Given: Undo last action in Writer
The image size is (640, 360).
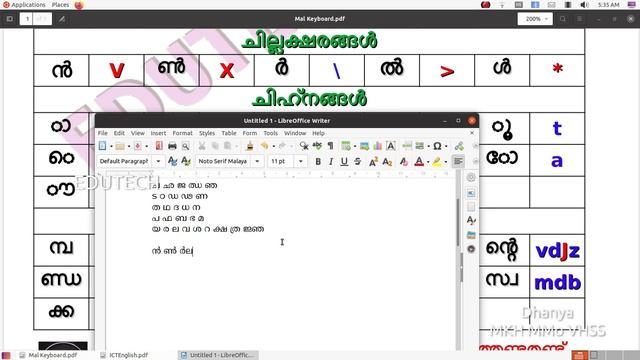Looking at the screenshot, I should coord(264,146).
